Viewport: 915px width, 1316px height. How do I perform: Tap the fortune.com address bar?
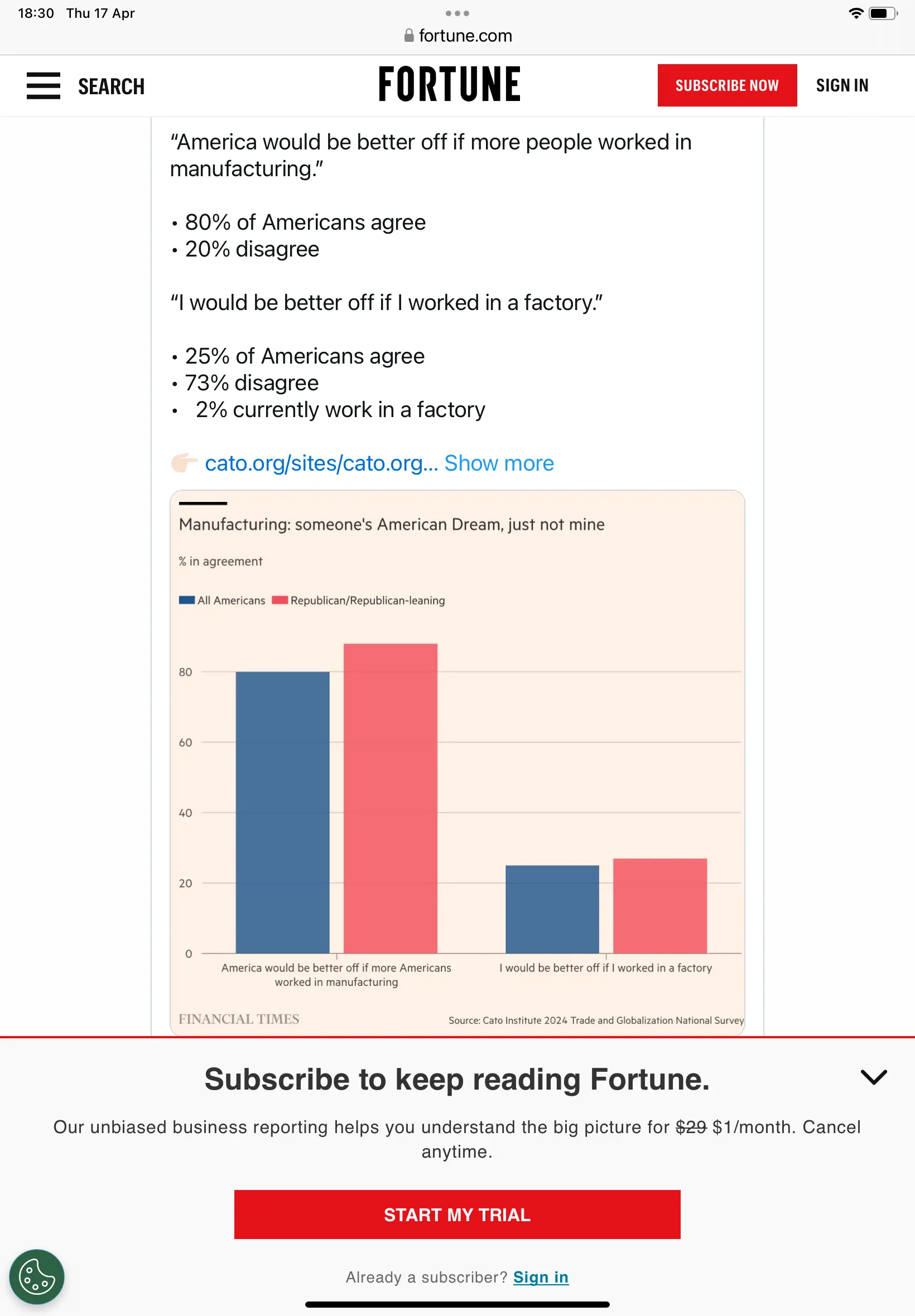465,36
